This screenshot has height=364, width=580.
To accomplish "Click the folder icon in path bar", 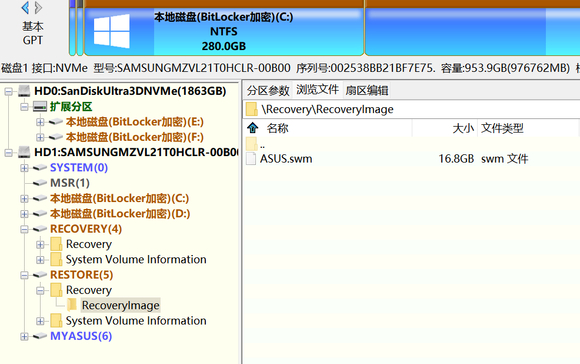I will click(252, 109).
